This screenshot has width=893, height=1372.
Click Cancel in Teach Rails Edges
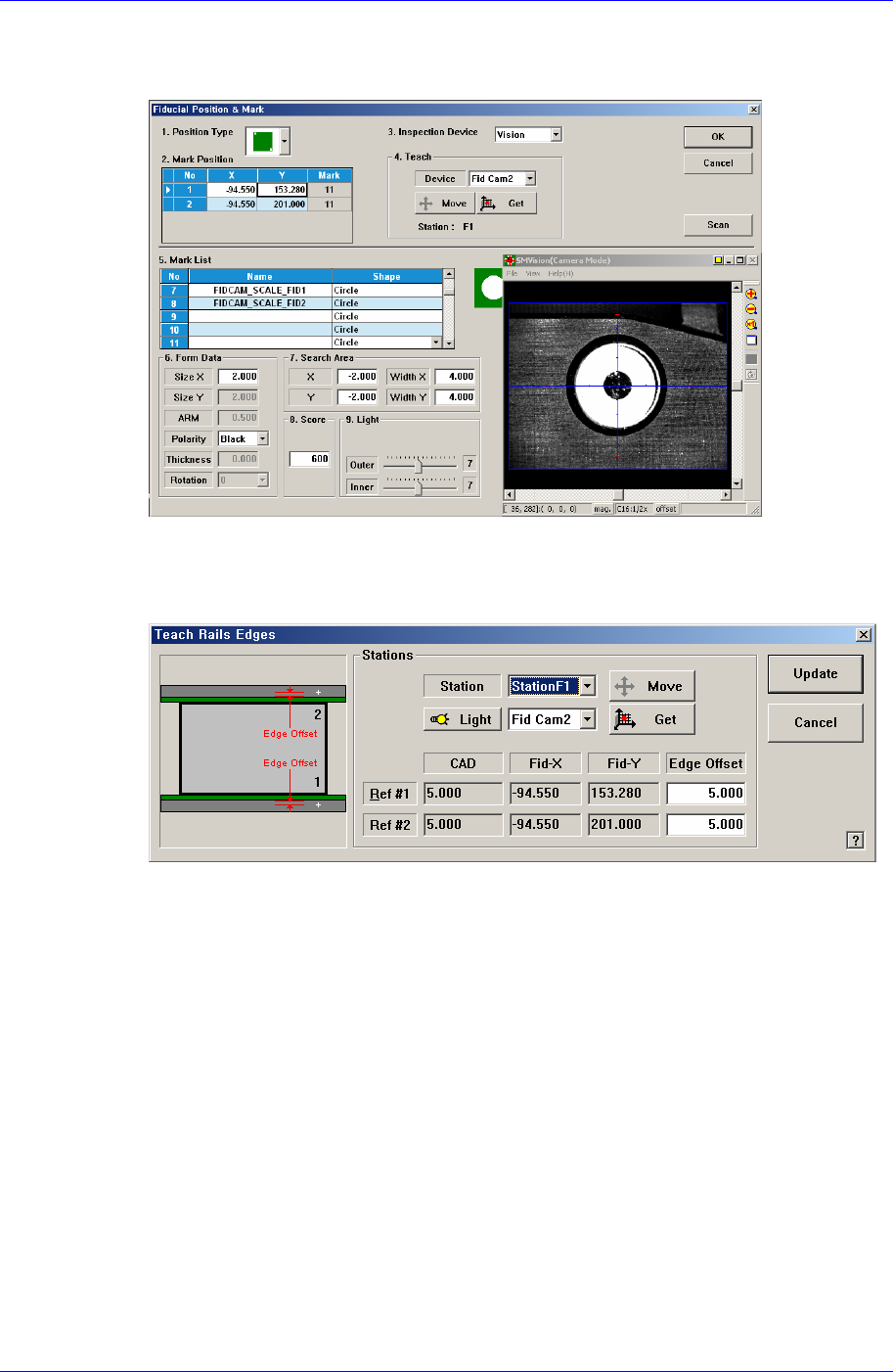[815, 722]
